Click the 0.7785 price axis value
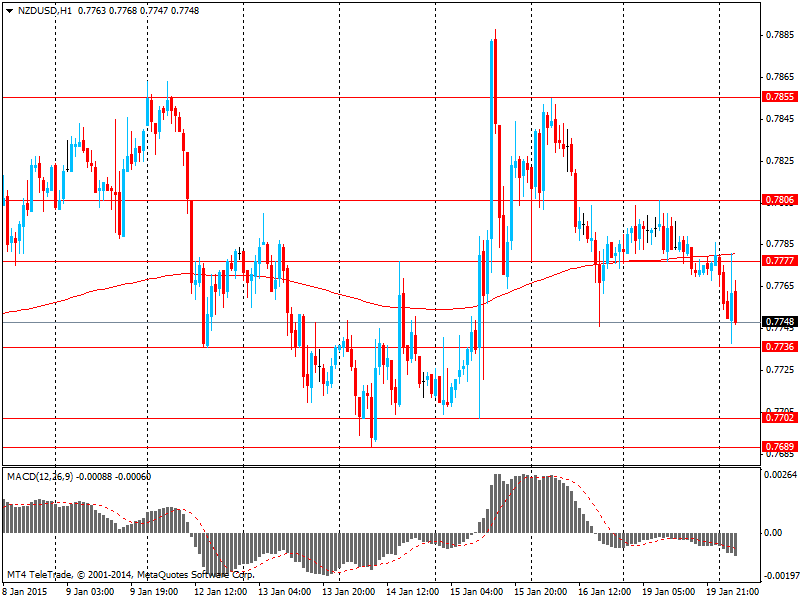 [x=780, y=244]
